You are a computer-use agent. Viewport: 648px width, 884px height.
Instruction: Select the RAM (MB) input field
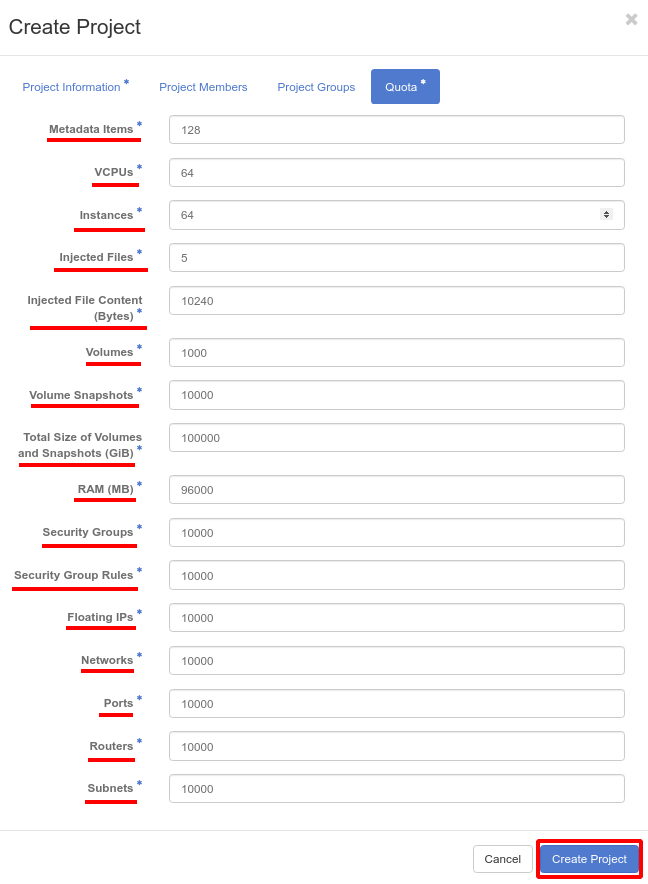pyautogui.click(x=396, y=489)
